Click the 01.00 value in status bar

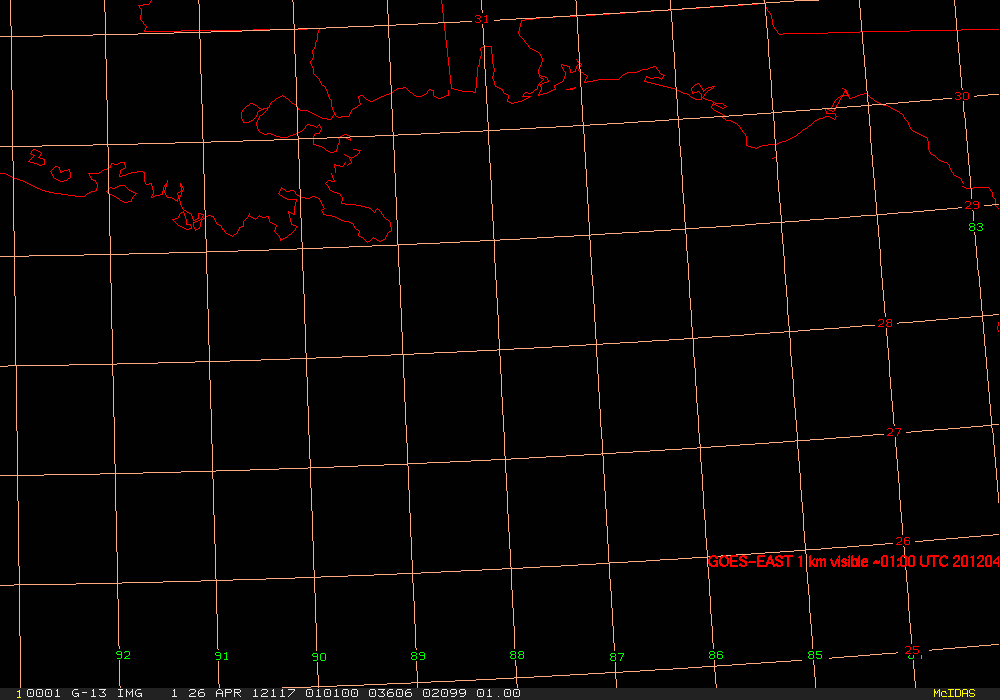[498, 693]
